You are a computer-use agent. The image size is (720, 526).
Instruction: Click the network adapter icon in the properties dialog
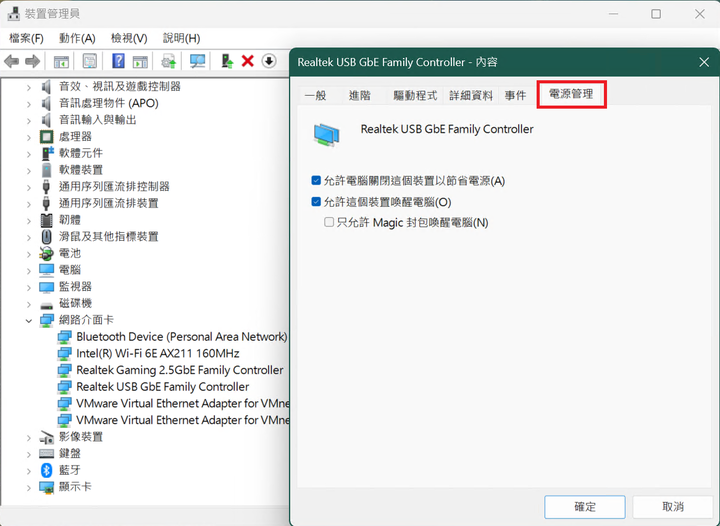(326, 135)
